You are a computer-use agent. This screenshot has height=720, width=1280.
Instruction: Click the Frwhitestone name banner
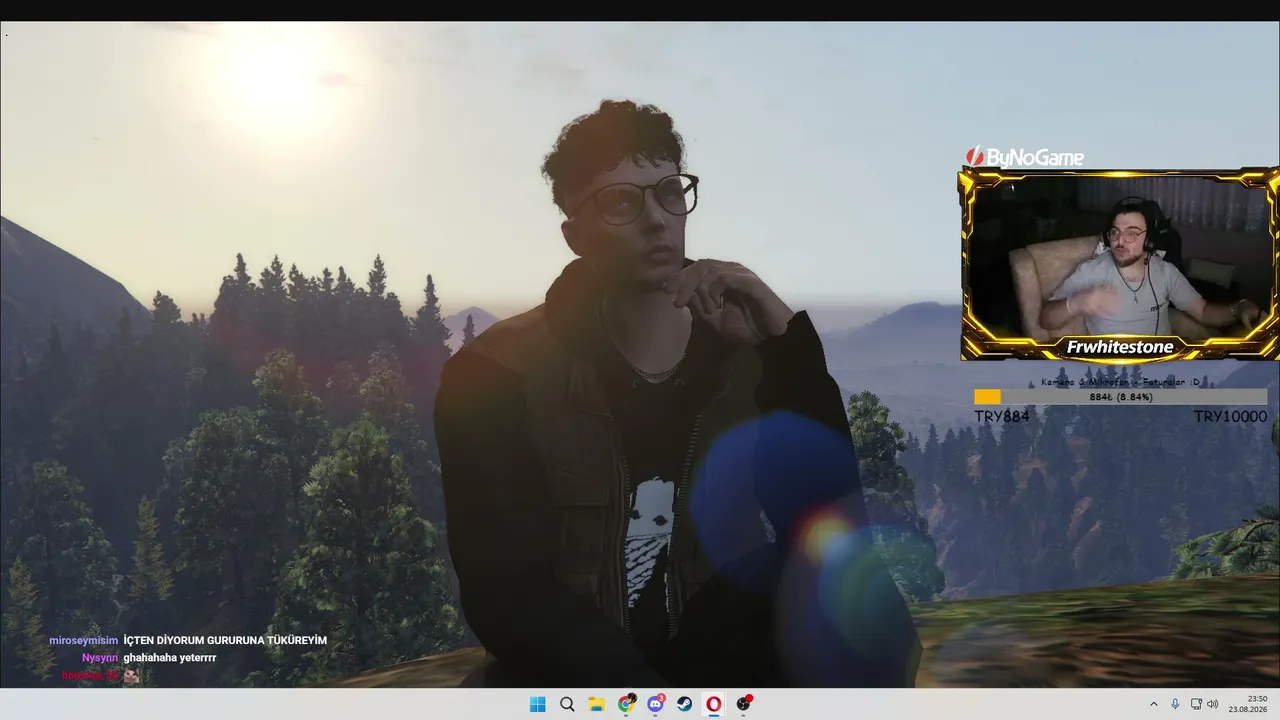point(1119,347)
